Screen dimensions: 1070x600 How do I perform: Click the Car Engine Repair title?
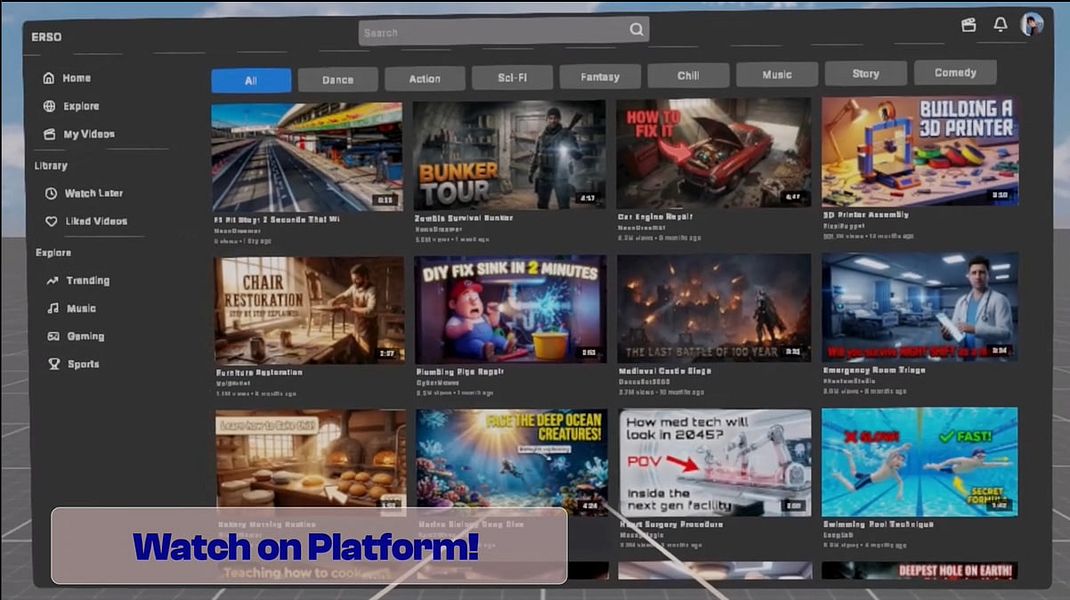tap(655, 216)
